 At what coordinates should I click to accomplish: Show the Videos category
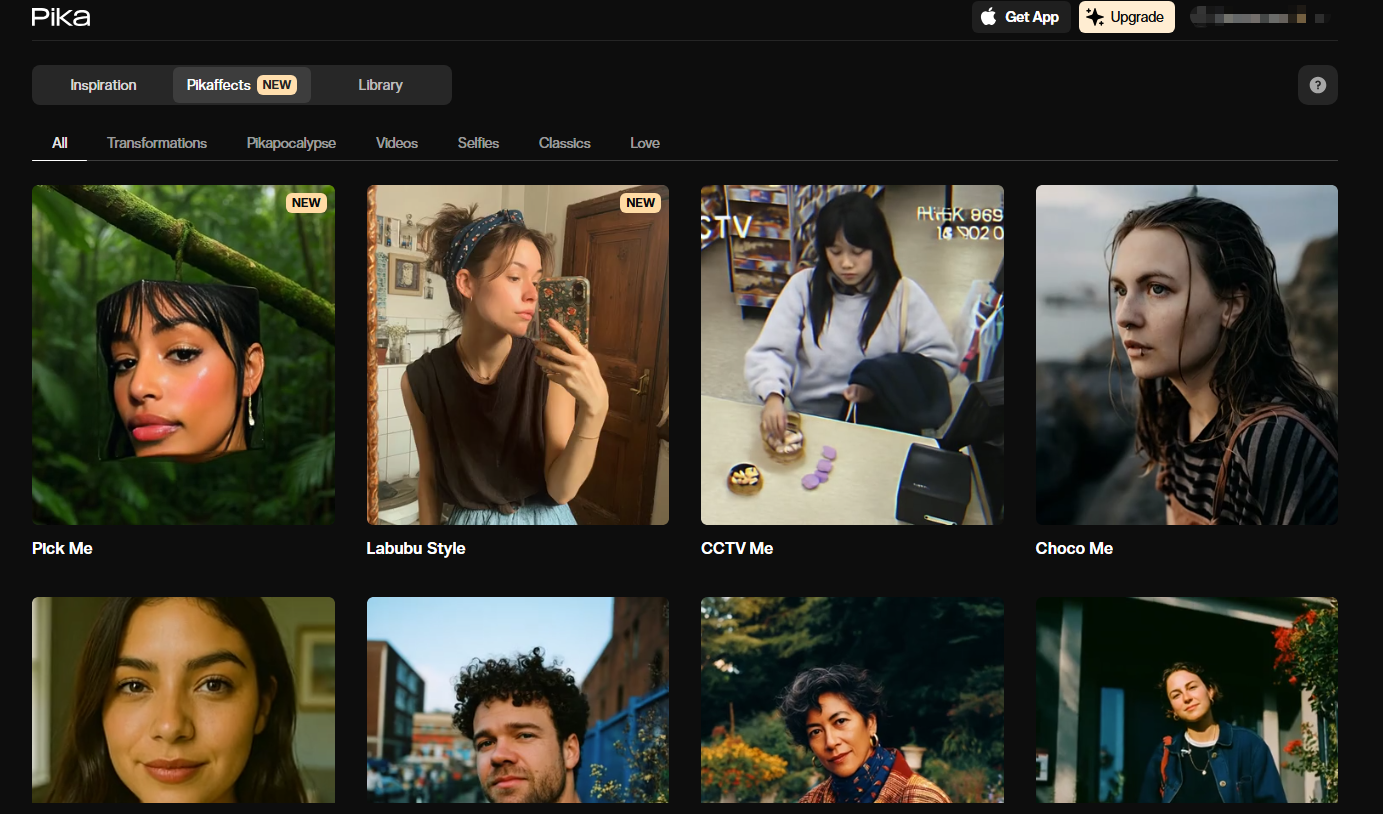[397, 143]
